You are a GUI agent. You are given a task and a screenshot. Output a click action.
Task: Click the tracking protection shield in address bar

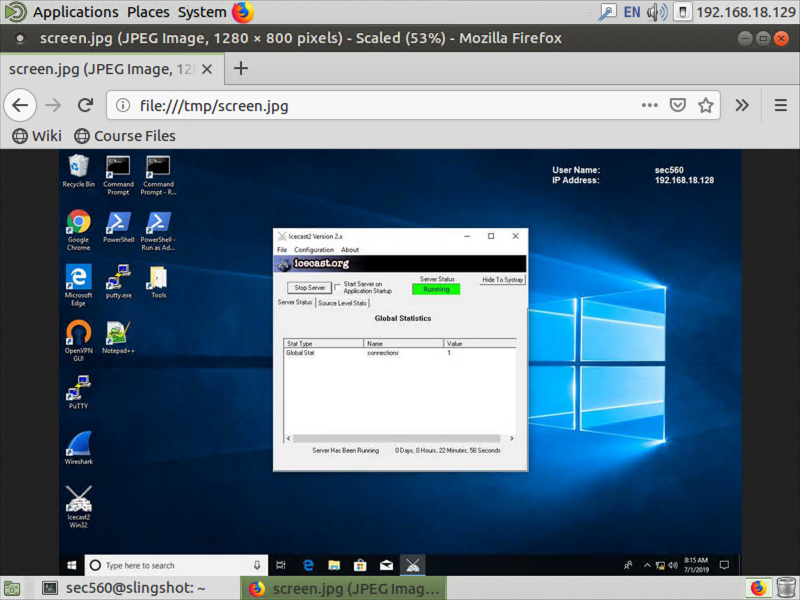(x=677, y=104)
